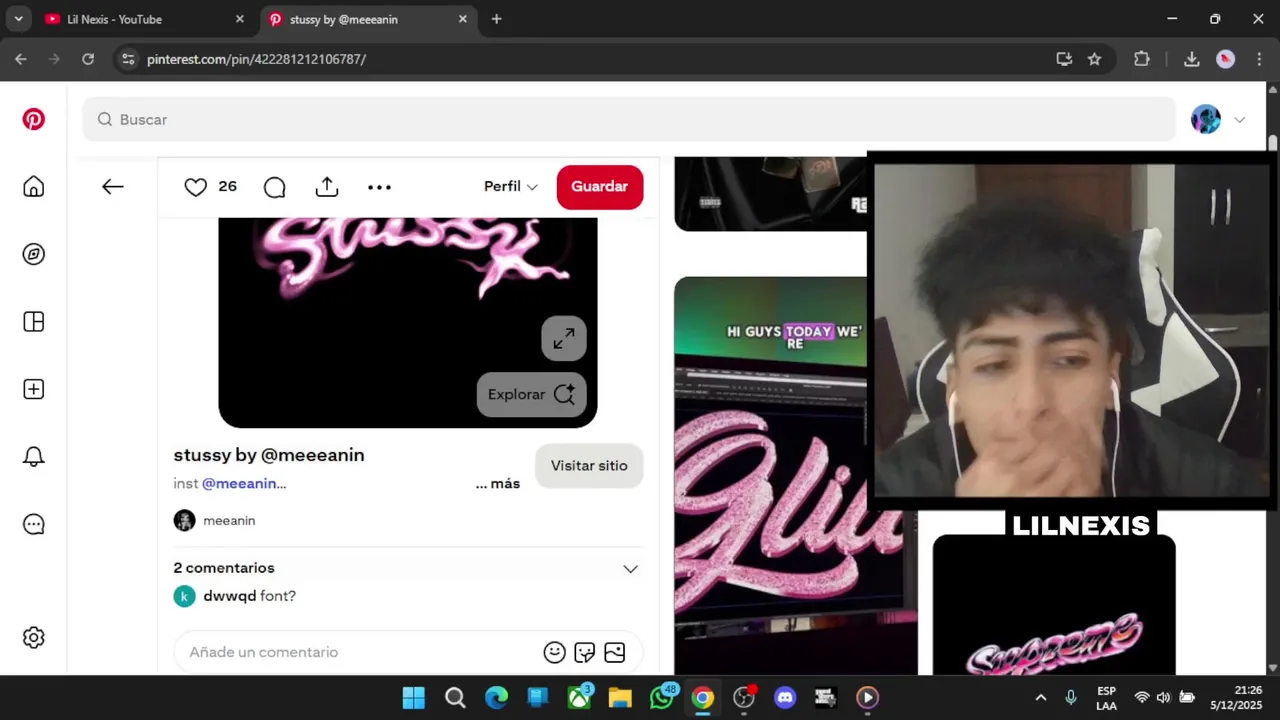Add sticker to comment
Viewport: 1280px width, 720px height.
tap(585, 652)
